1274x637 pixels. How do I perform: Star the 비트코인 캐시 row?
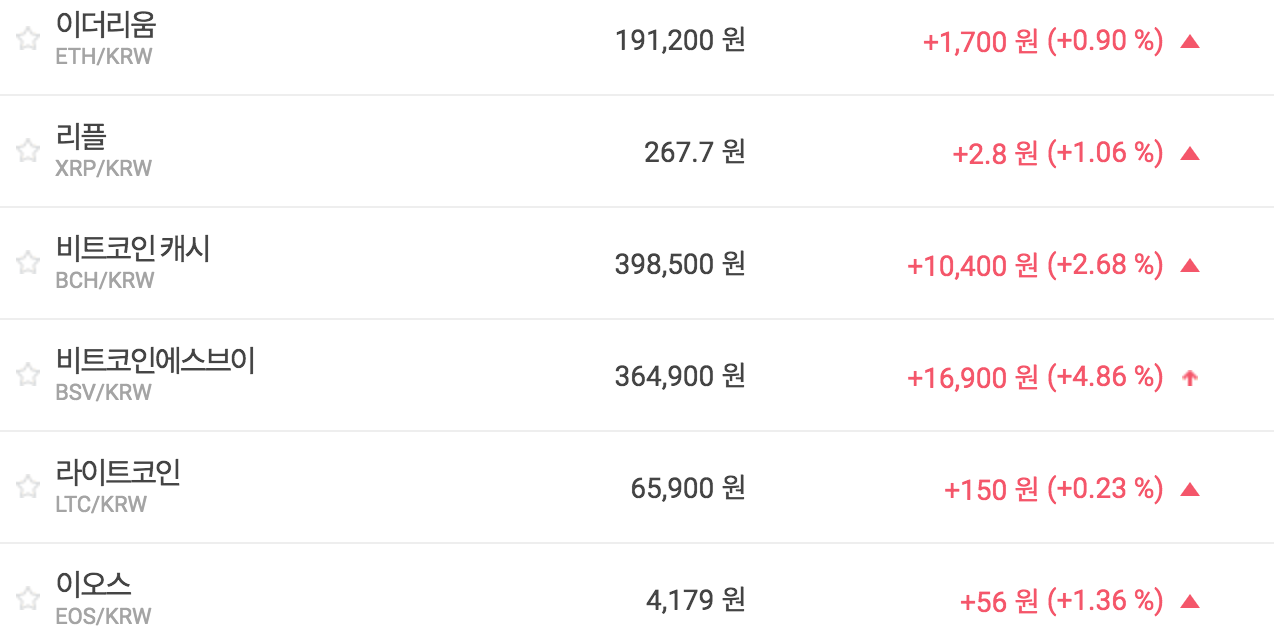click(x=28, y=263)
